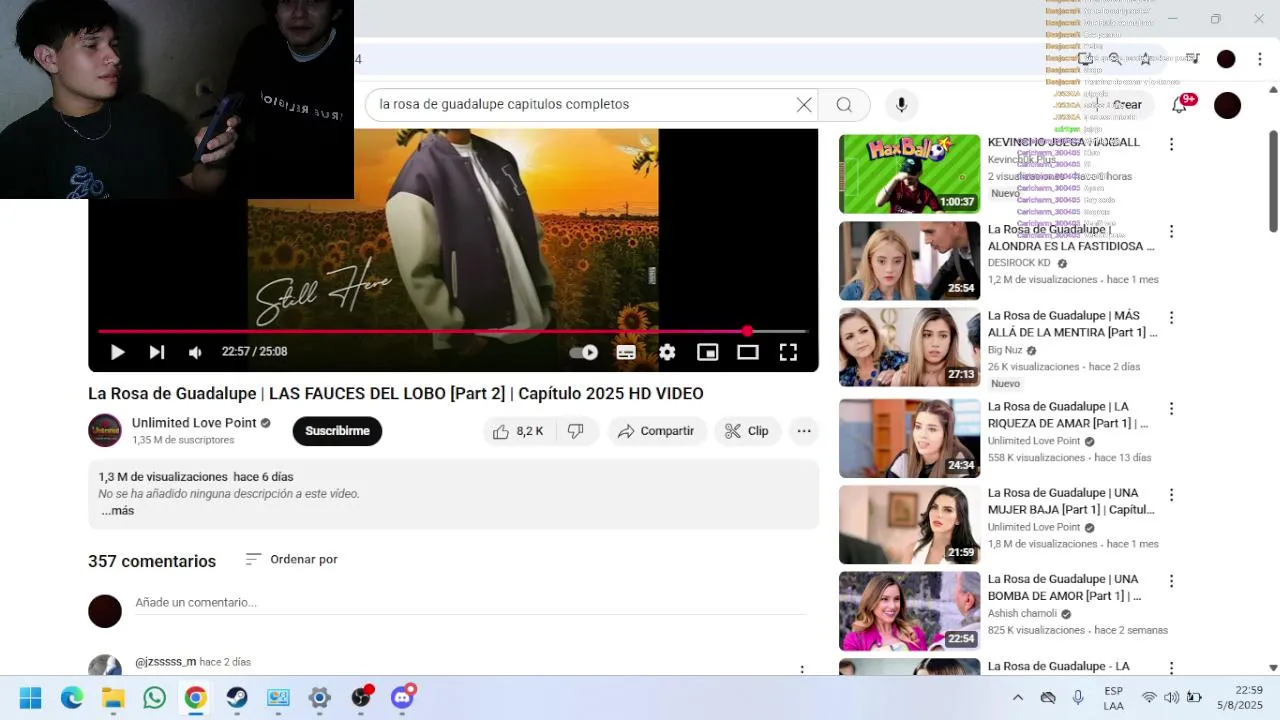Open Discord from taskbar
This screenshot has height=720, width=1280.
(x=402, y=698)
